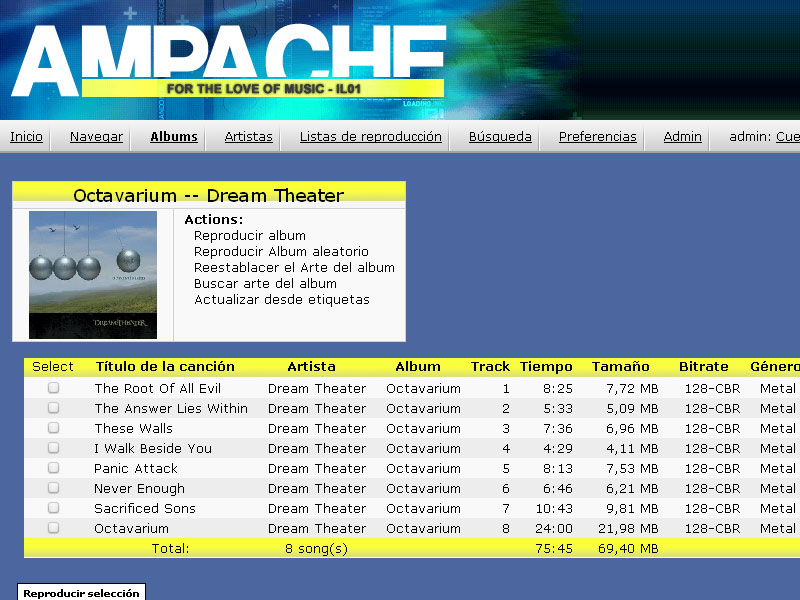Image resolution: width=800 pixels, height=600 pixels.
Task: Click song title Panic Attack
Action: [136, 468]
